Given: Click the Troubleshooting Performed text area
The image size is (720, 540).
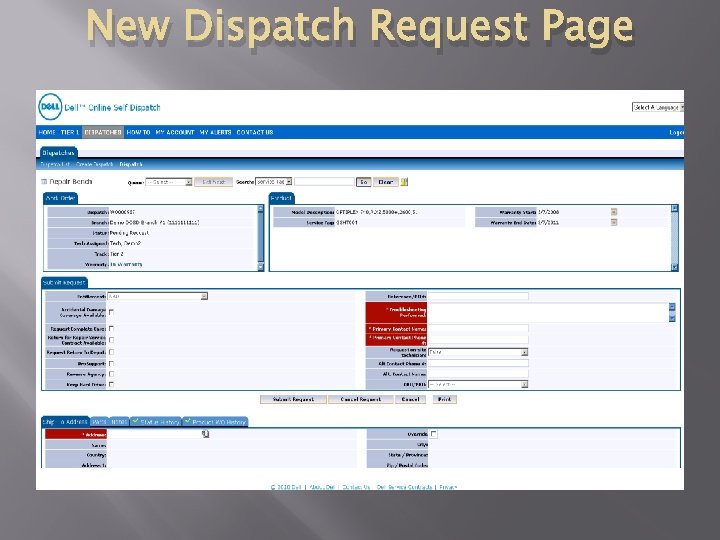Looking at the screenshot, I should [548, 312].
